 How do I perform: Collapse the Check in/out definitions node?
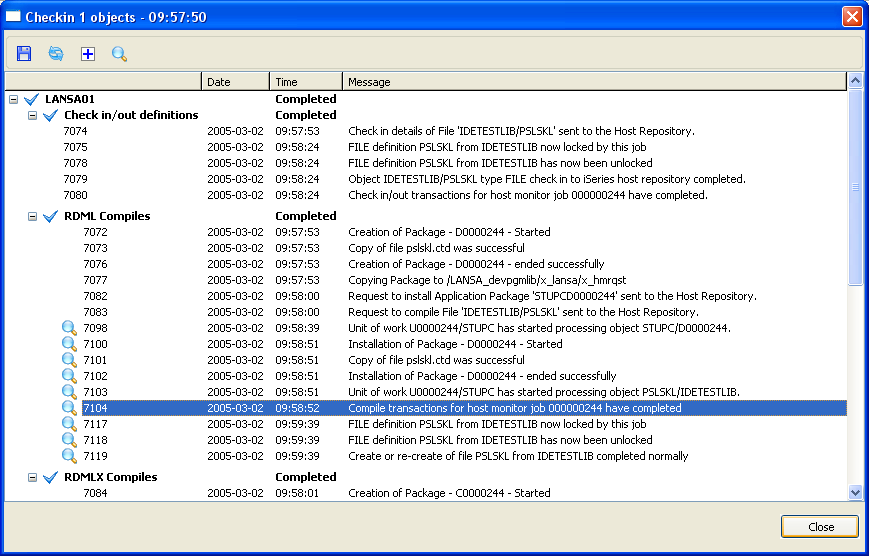[x=32, y=115]
